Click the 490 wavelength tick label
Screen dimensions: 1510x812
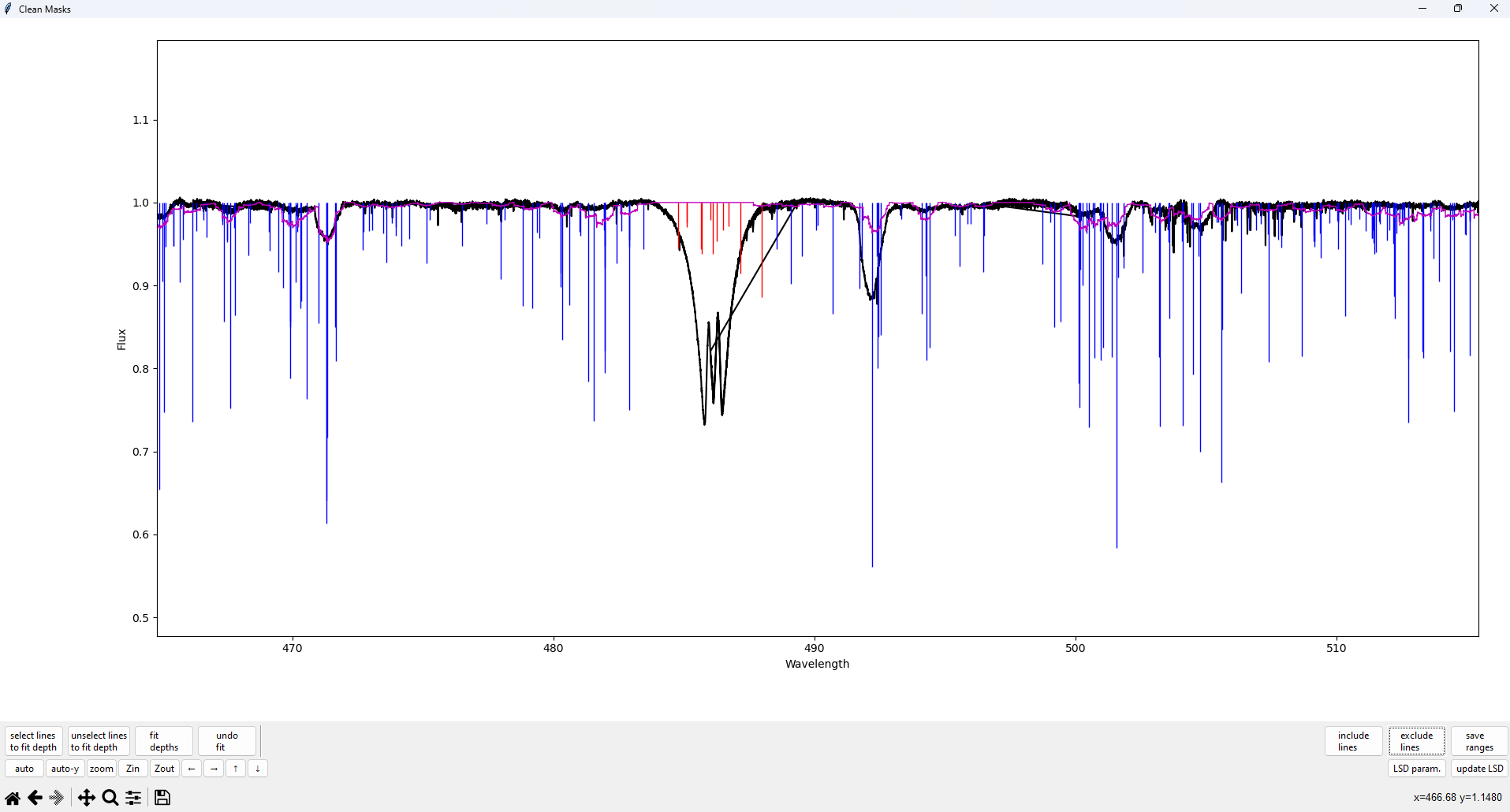point(815,648)
